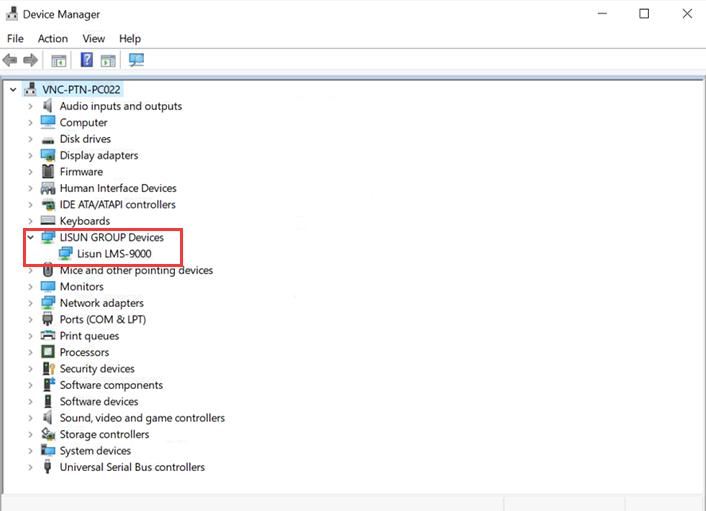Viewport: 706px width, 511px height.
Task: Expand the Network adapters node
Action: [x=31, y=303]
